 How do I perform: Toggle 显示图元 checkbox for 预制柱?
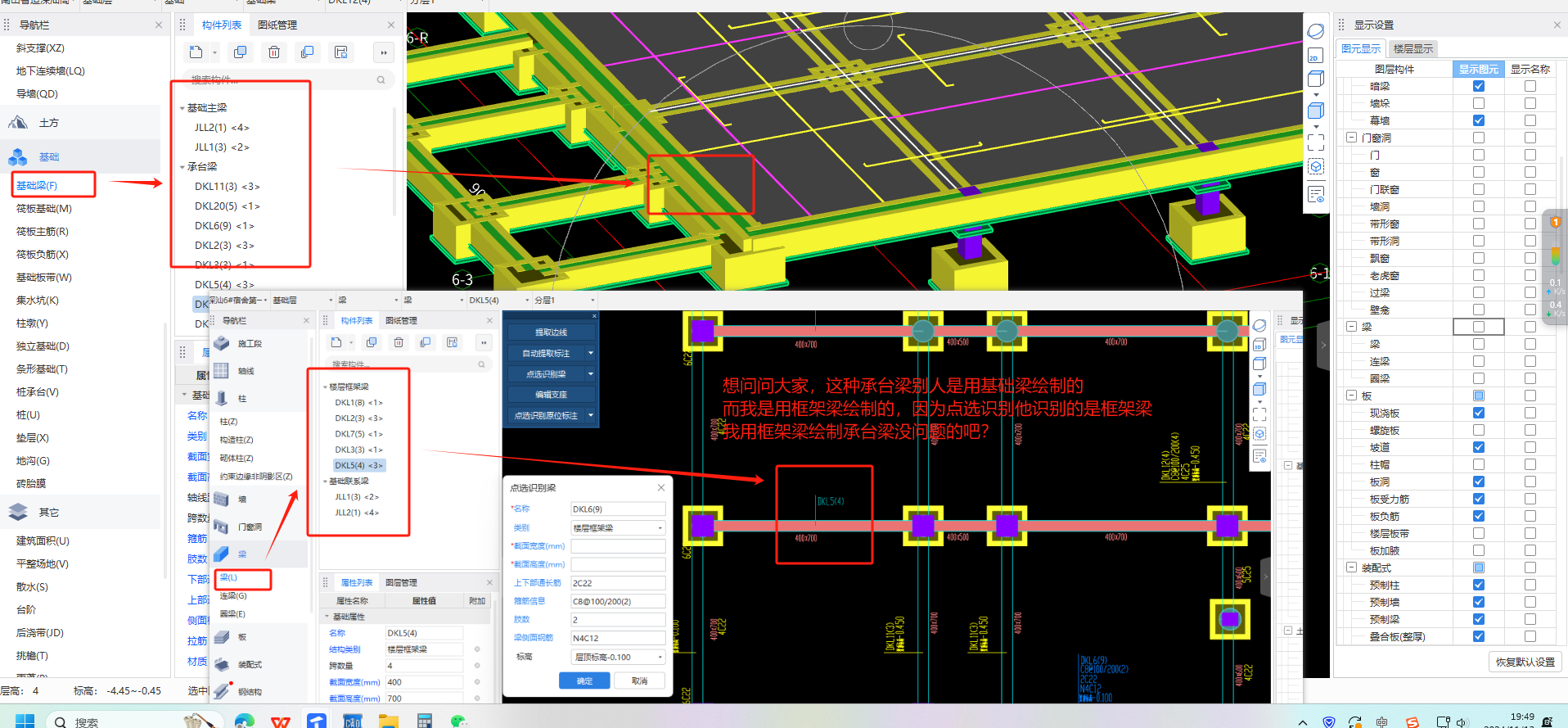pyautogui.click(x=1478, y=585)
